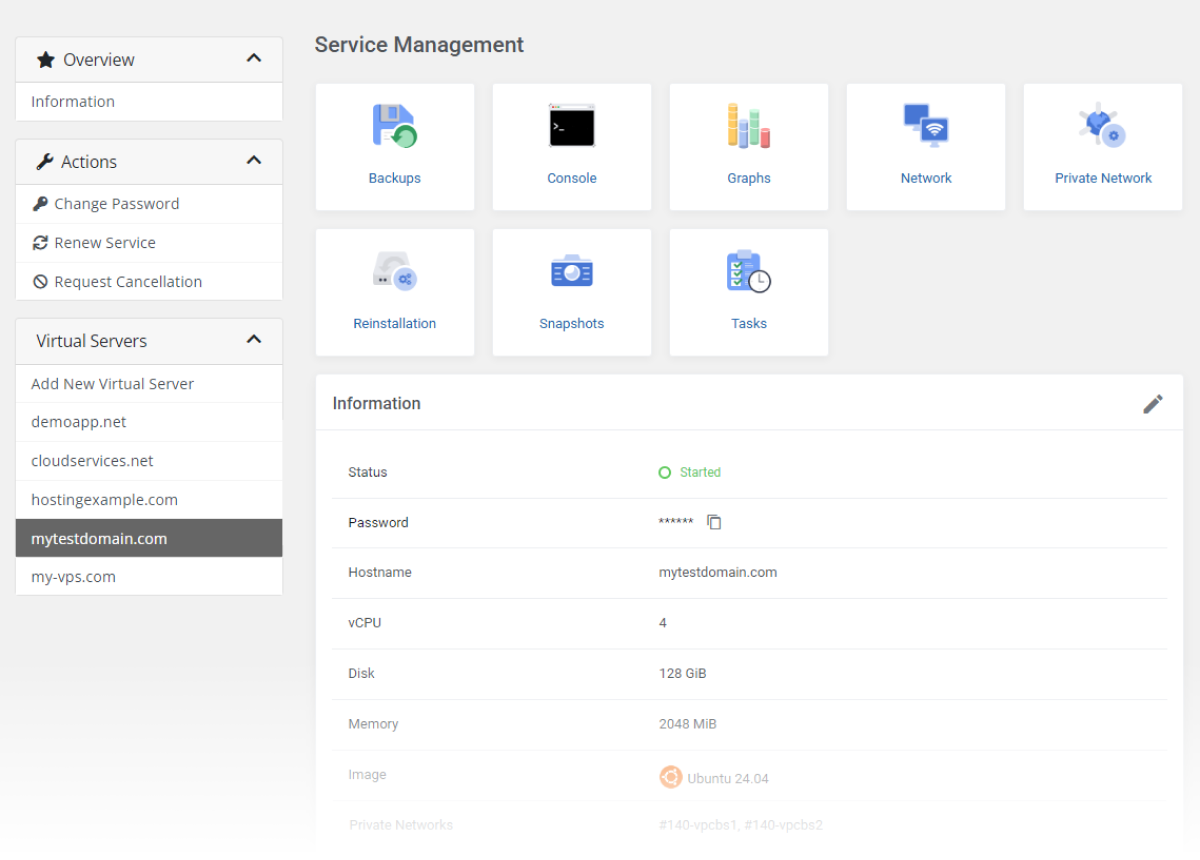Click the Password row label
The width and height of the screenshot is (1200, 860).
[x=379, y=523]
